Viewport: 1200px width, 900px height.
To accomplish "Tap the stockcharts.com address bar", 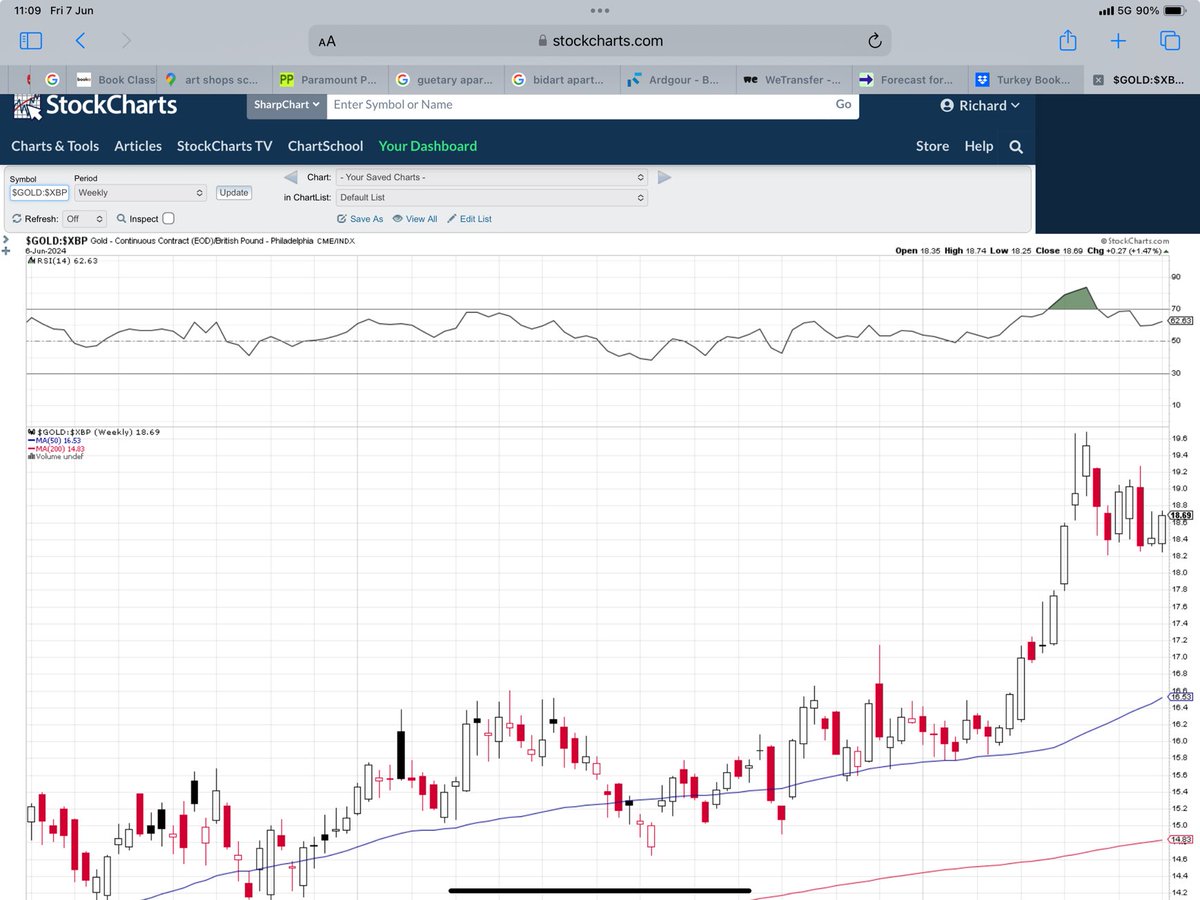I will (600, 41).
